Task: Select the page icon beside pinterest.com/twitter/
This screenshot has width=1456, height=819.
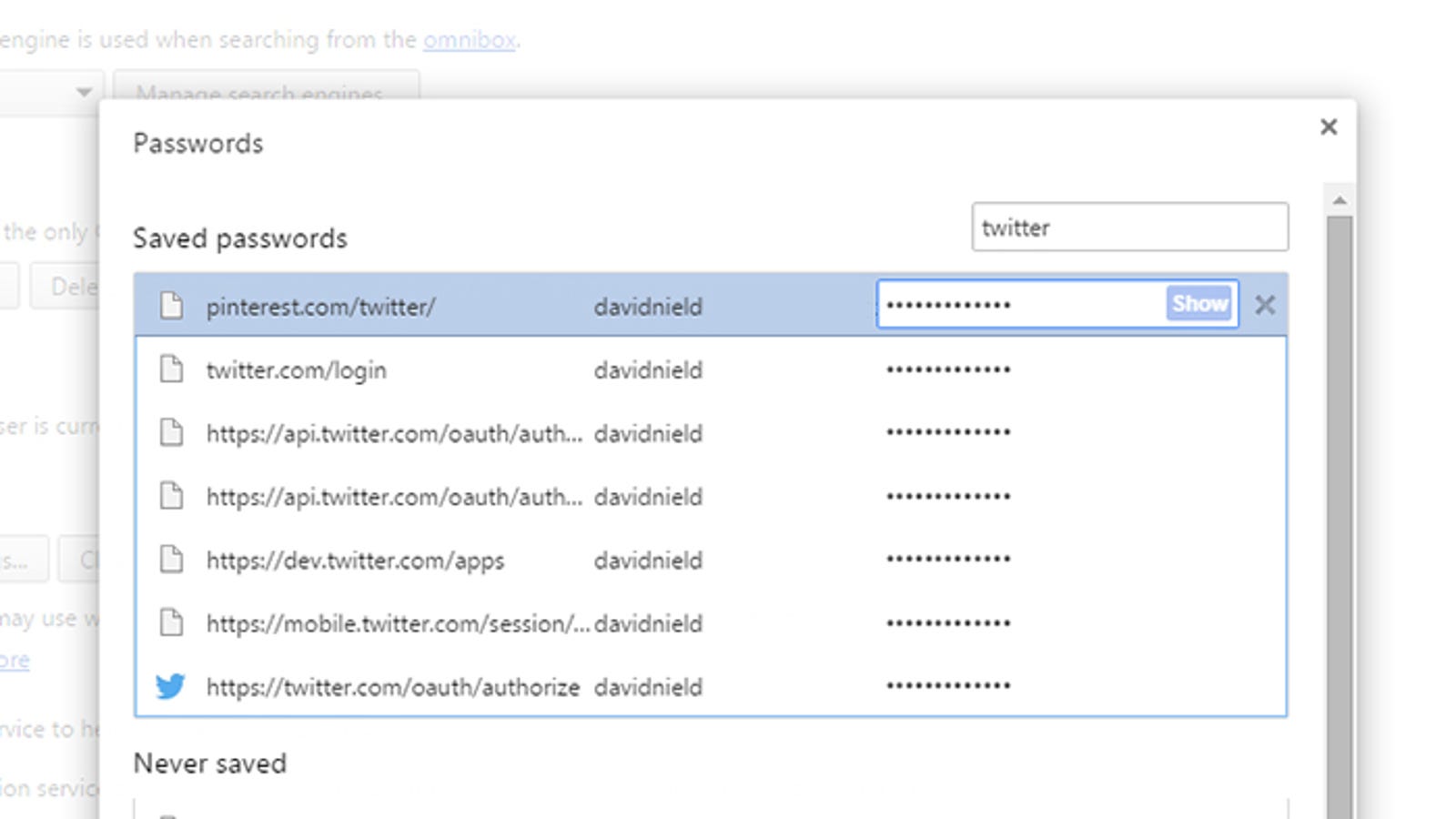Action: click(171, 305)
